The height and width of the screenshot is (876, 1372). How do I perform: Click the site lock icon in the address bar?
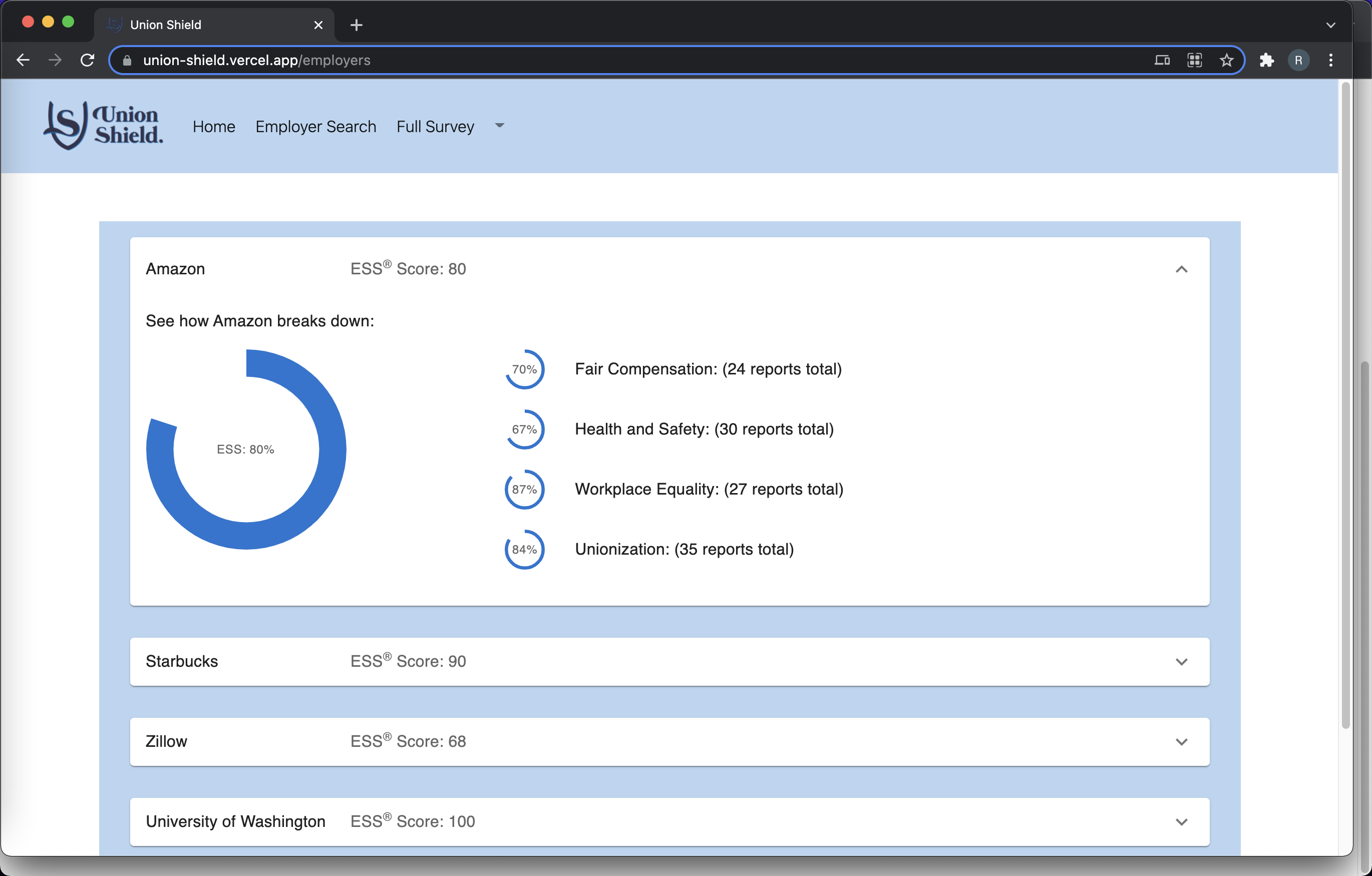coord(127,61)
